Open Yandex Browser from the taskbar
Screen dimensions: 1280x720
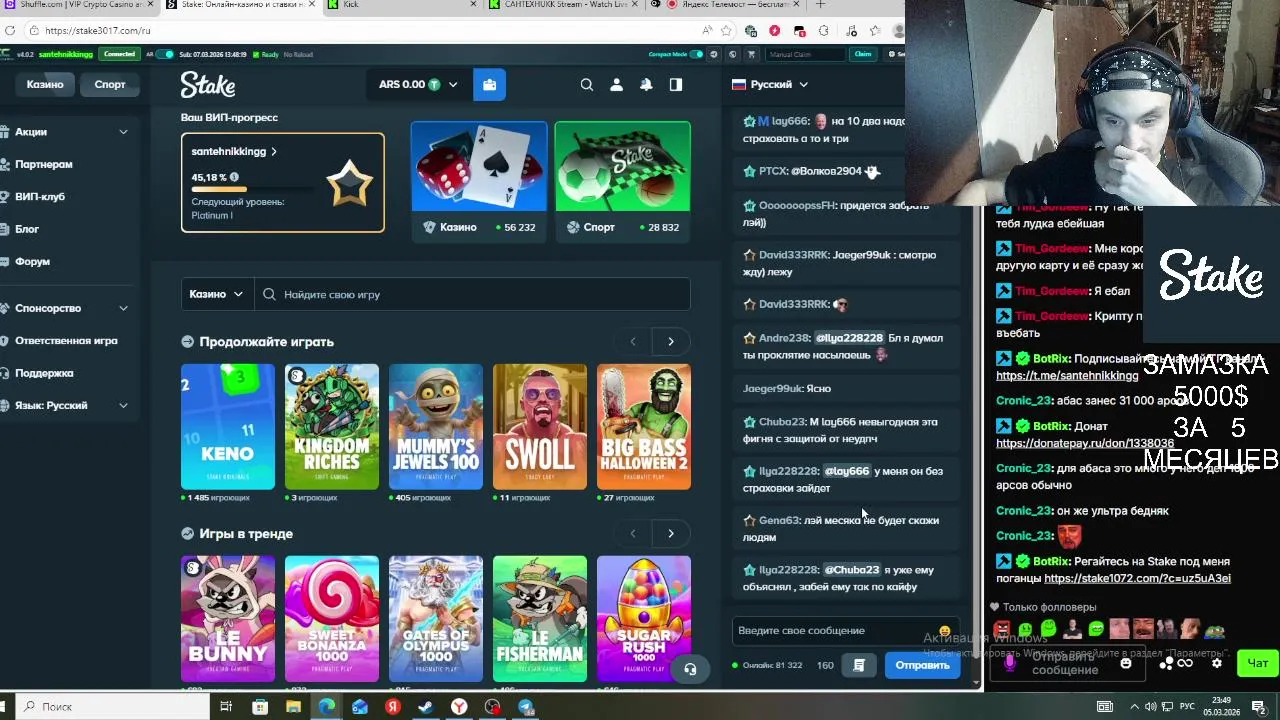click(x=458, y=707)
